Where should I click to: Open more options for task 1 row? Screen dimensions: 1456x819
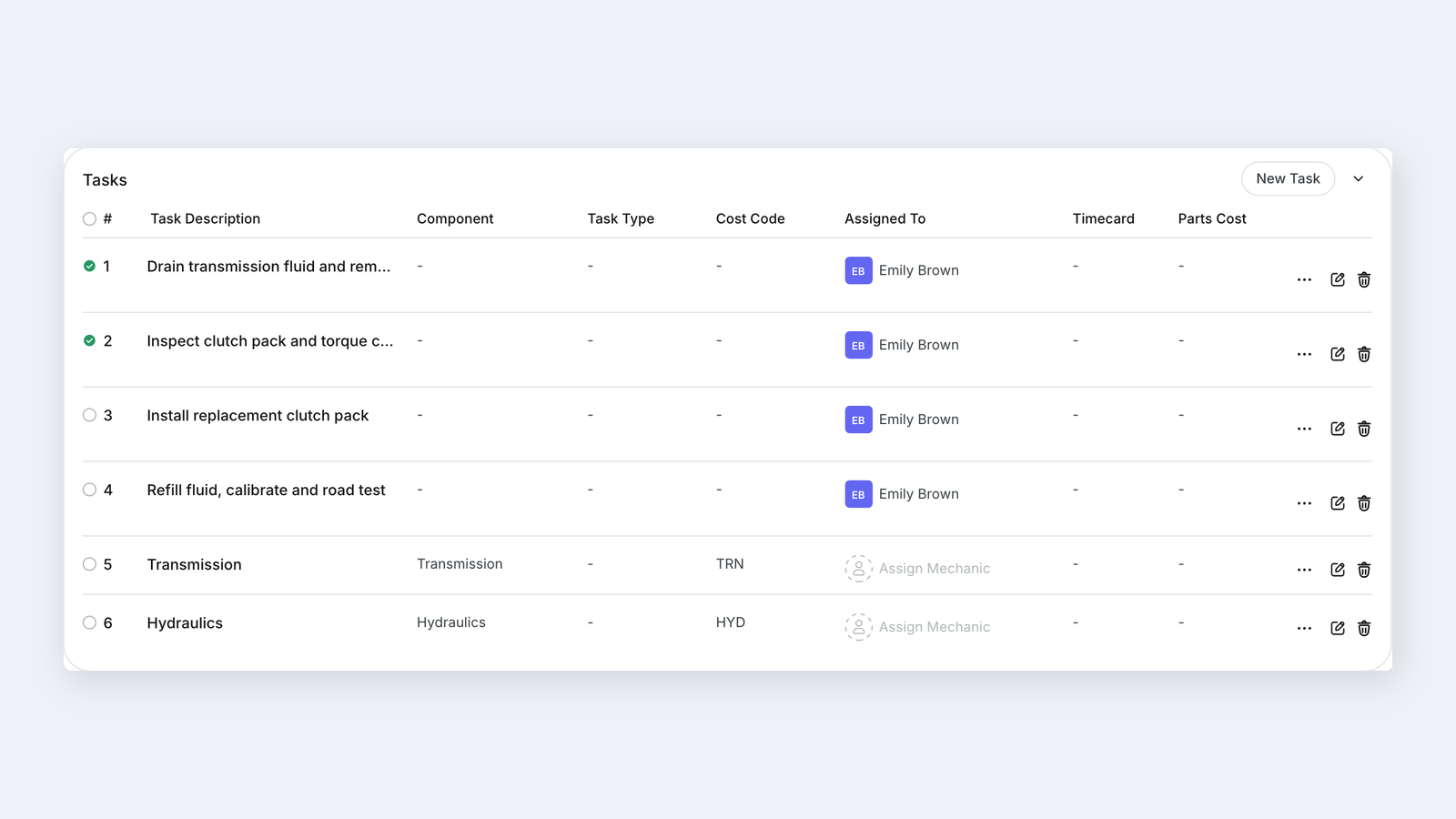[1304, 279]
